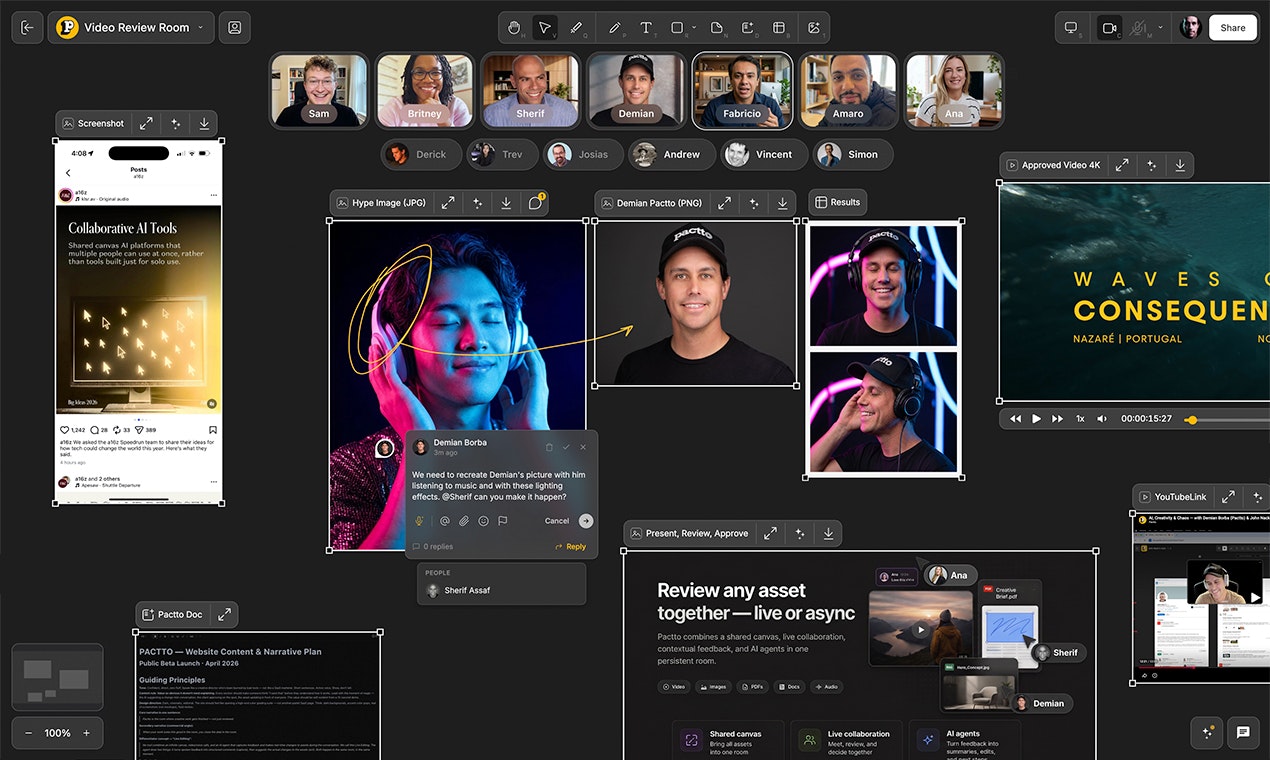This screenshot has width=1270, height=760.
Task: Select the AI doc tool with sparkle
Action: coord(748,27)
